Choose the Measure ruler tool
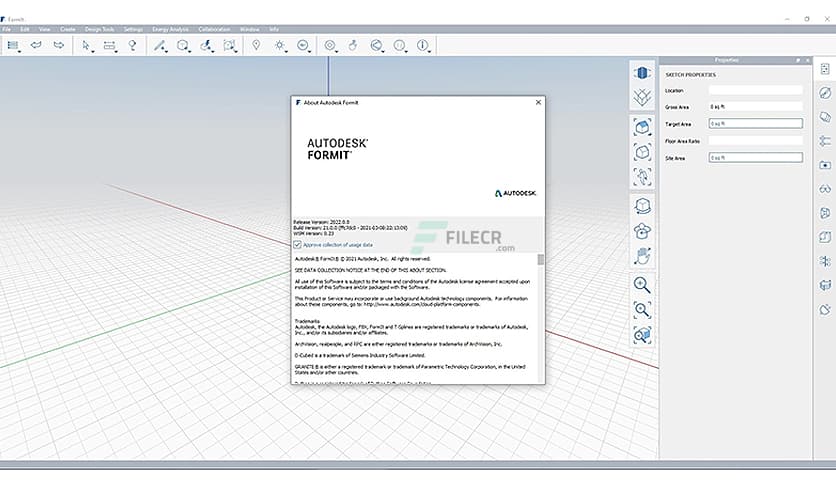836x484 pixels. 109,46
